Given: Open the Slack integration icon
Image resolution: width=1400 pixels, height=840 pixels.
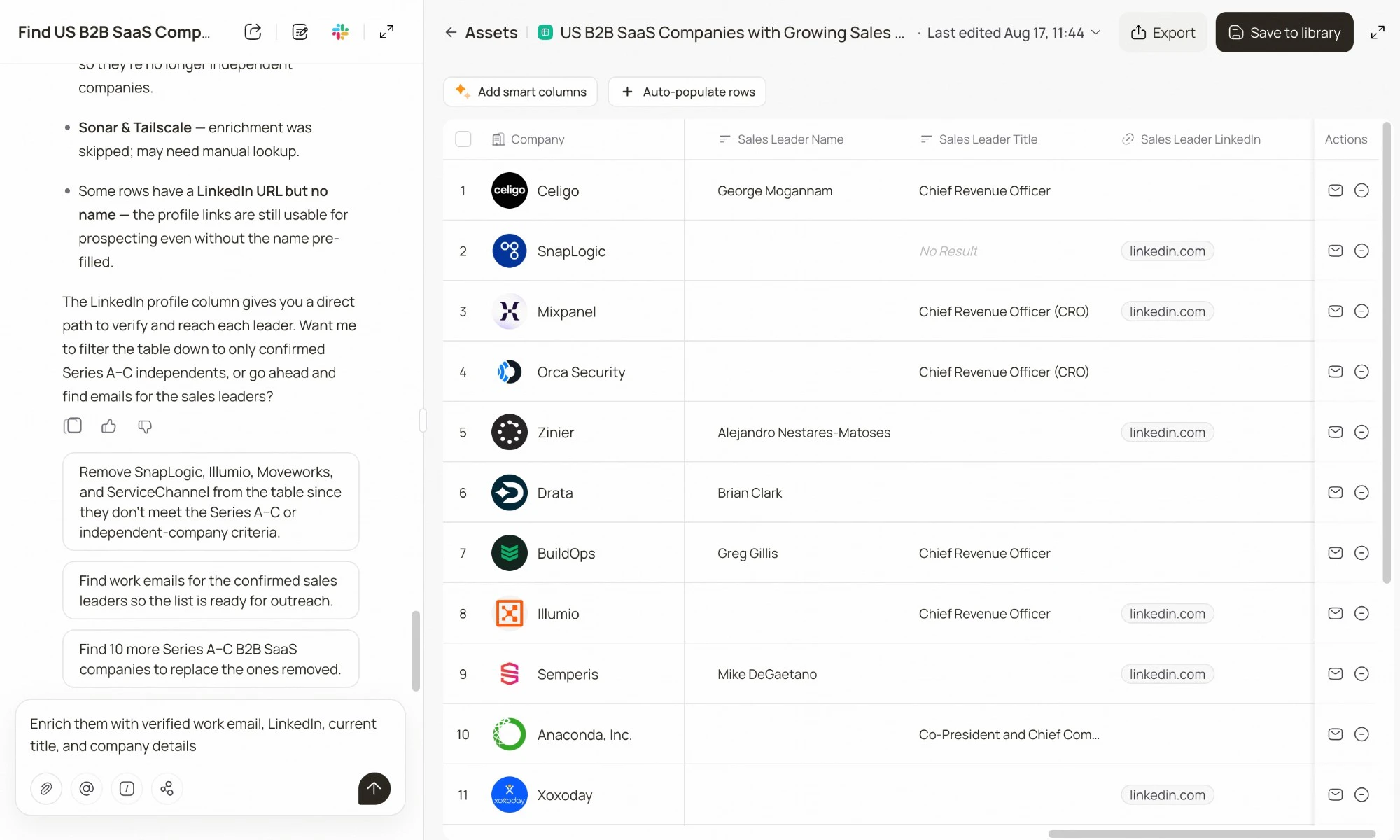Looking at the screenshot, I should [341, 32].
